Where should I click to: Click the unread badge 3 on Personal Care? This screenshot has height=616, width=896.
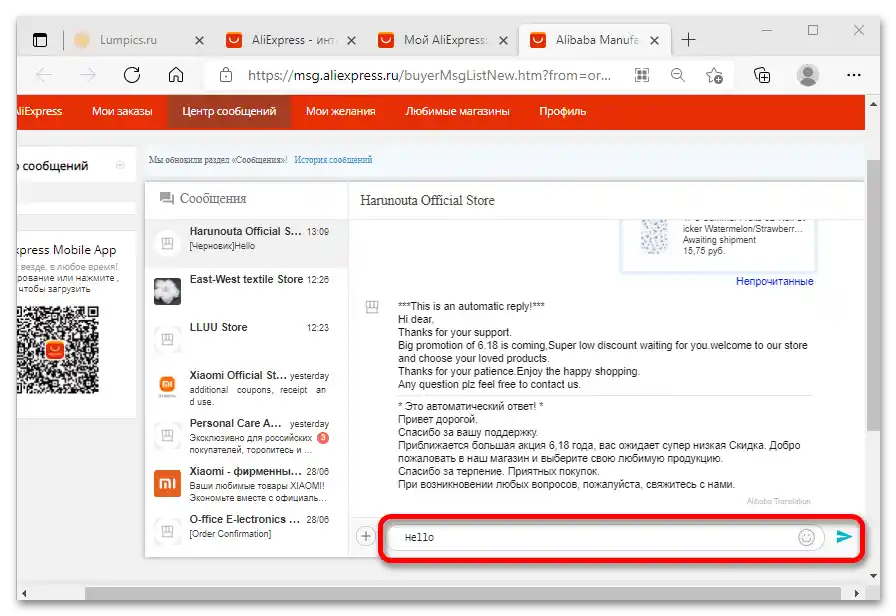coord(323,438)
